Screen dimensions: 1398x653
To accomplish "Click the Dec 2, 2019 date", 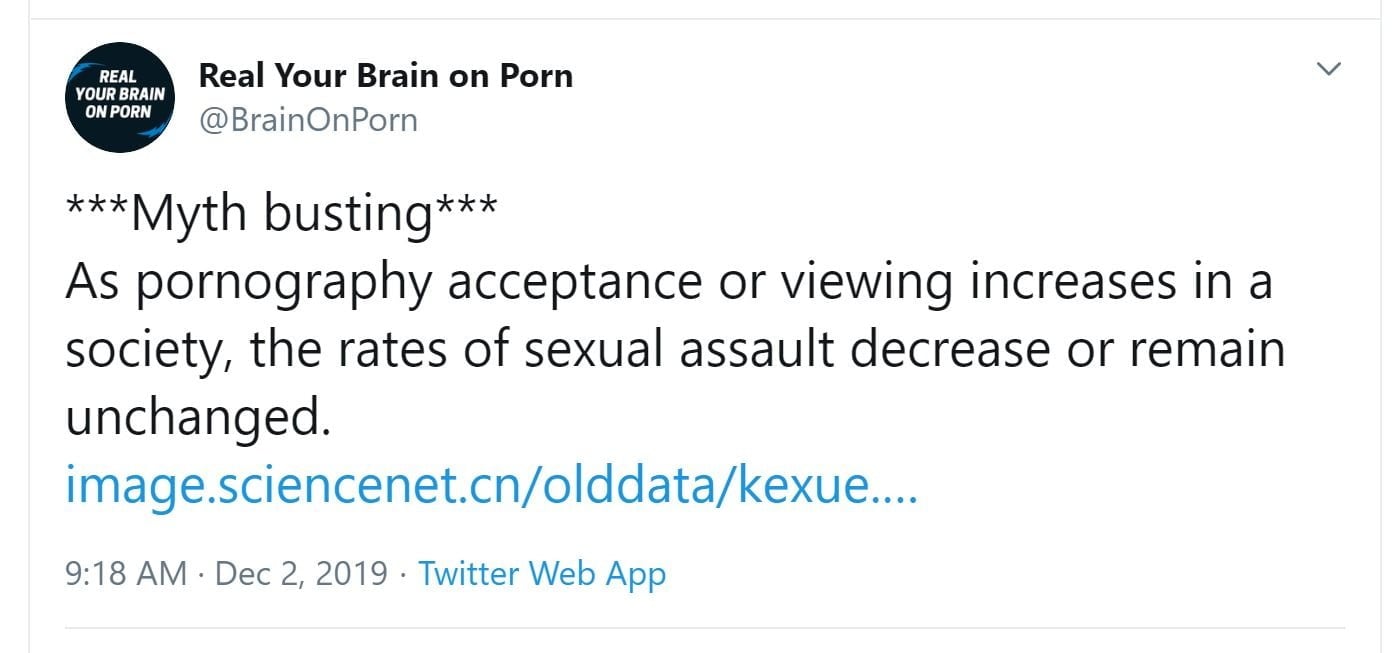I will click(x=301, y=573).
